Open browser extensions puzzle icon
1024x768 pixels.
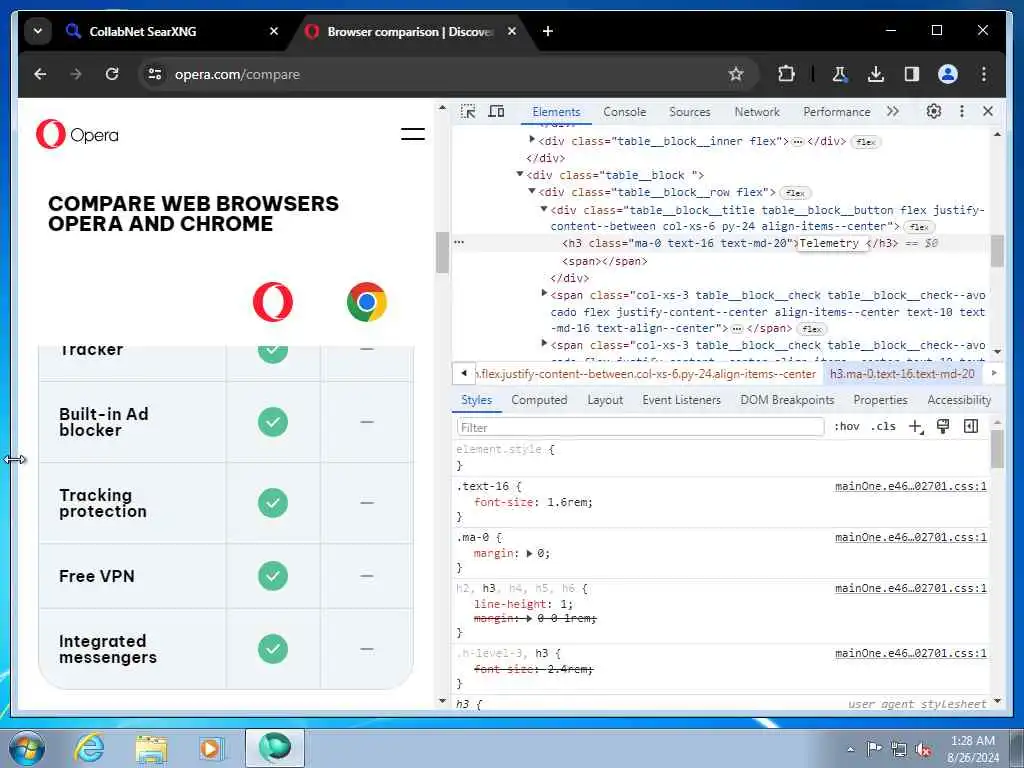tap(786, 74)
